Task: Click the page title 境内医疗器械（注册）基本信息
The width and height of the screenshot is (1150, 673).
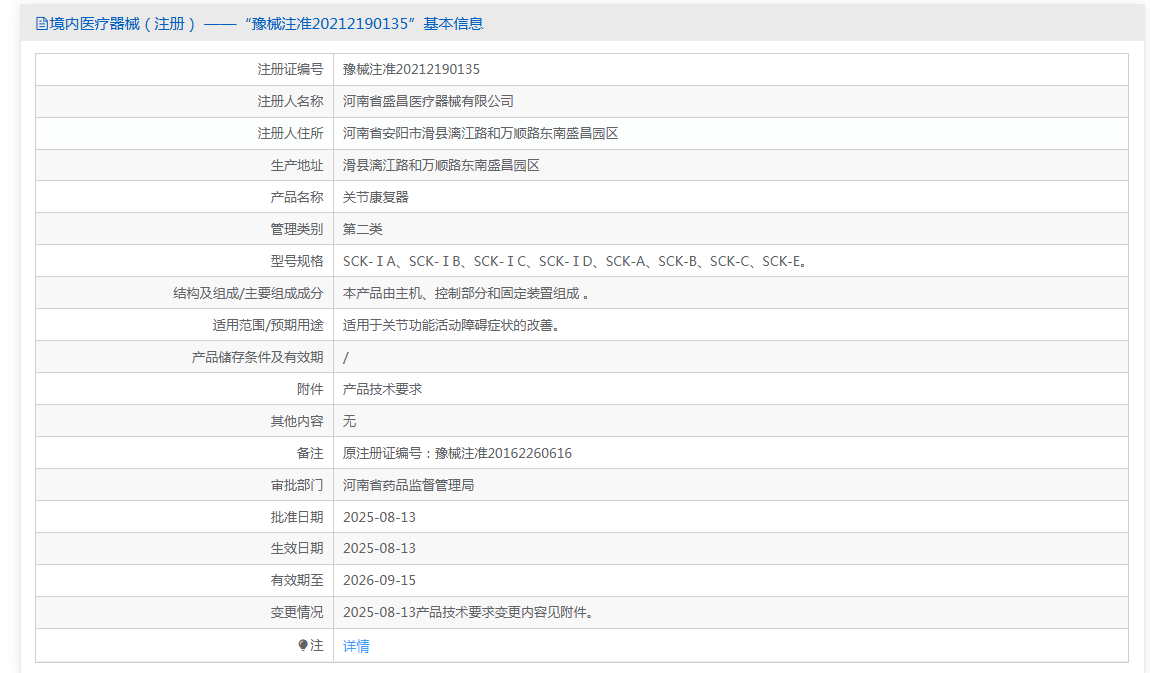Action: [x=260, y=23]
